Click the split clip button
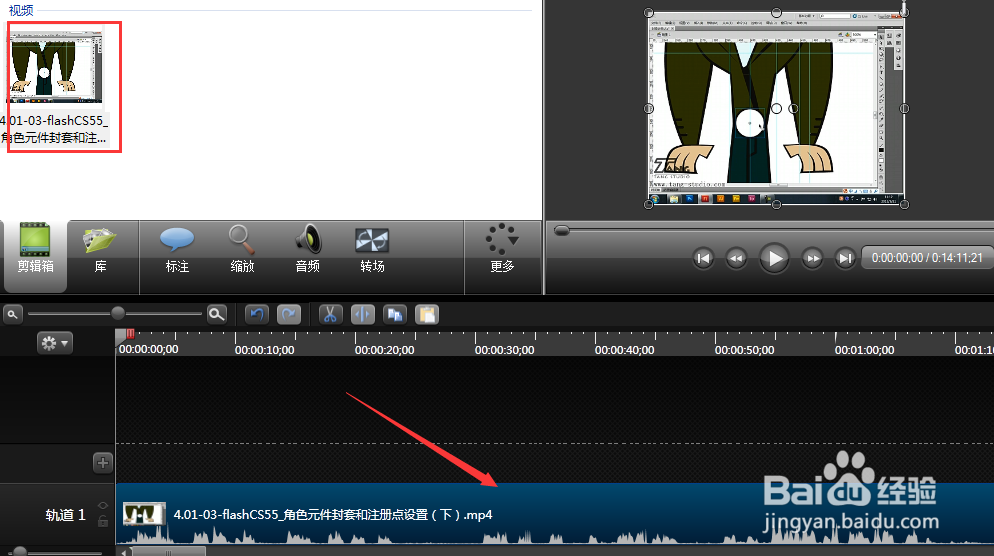Viewport: 994px width, 556px height. (363, 314)
